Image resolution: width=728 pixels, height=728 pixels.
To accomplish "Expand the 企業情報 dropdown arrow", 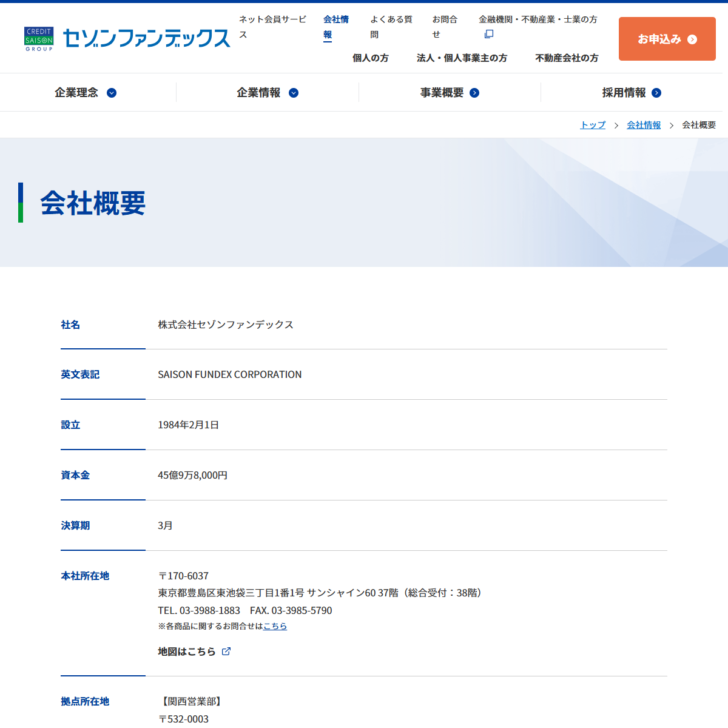I will 293,93.
